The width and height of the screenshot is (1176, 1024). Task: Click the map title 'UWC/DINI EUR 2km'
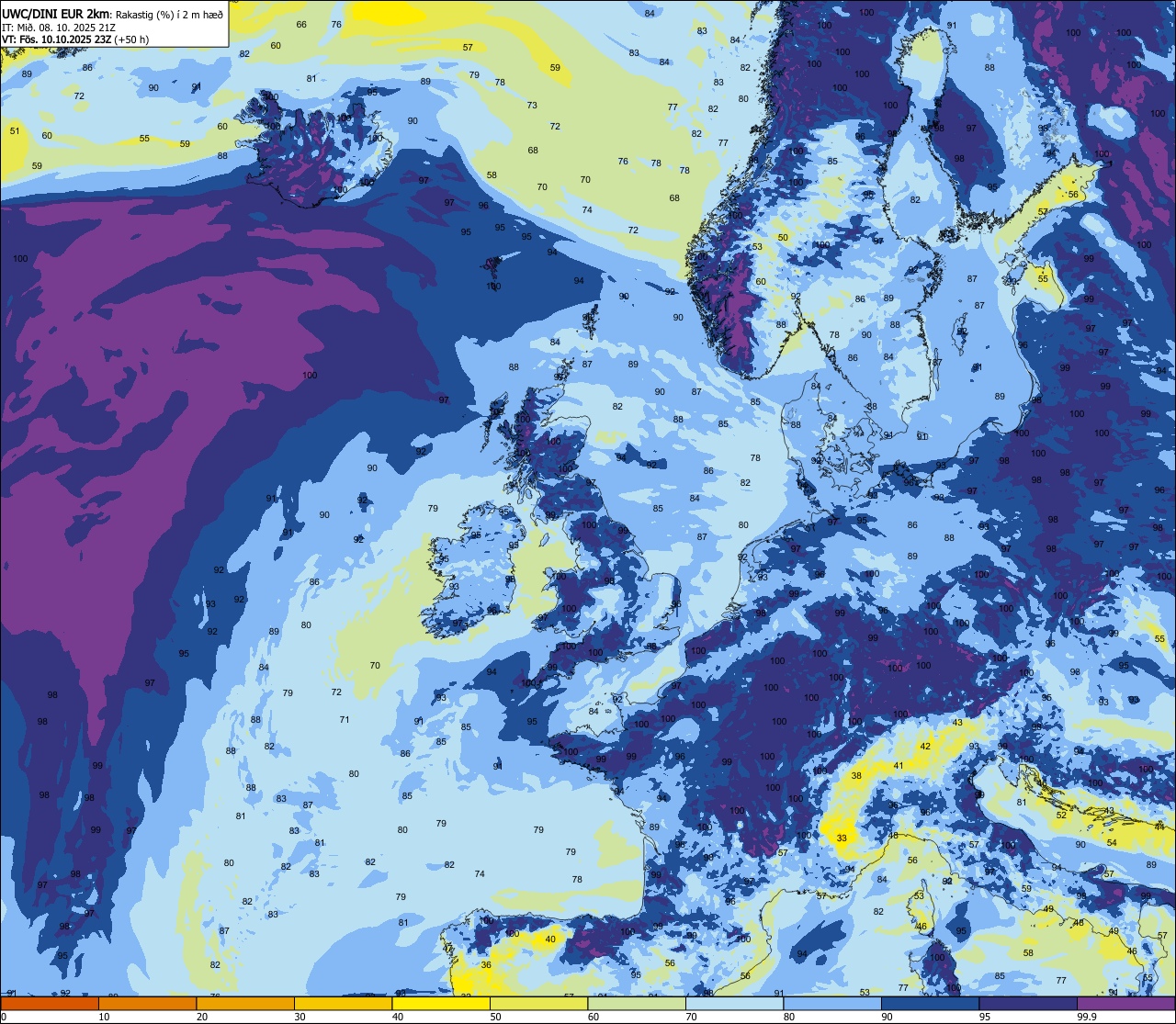[x=55, y=14]
